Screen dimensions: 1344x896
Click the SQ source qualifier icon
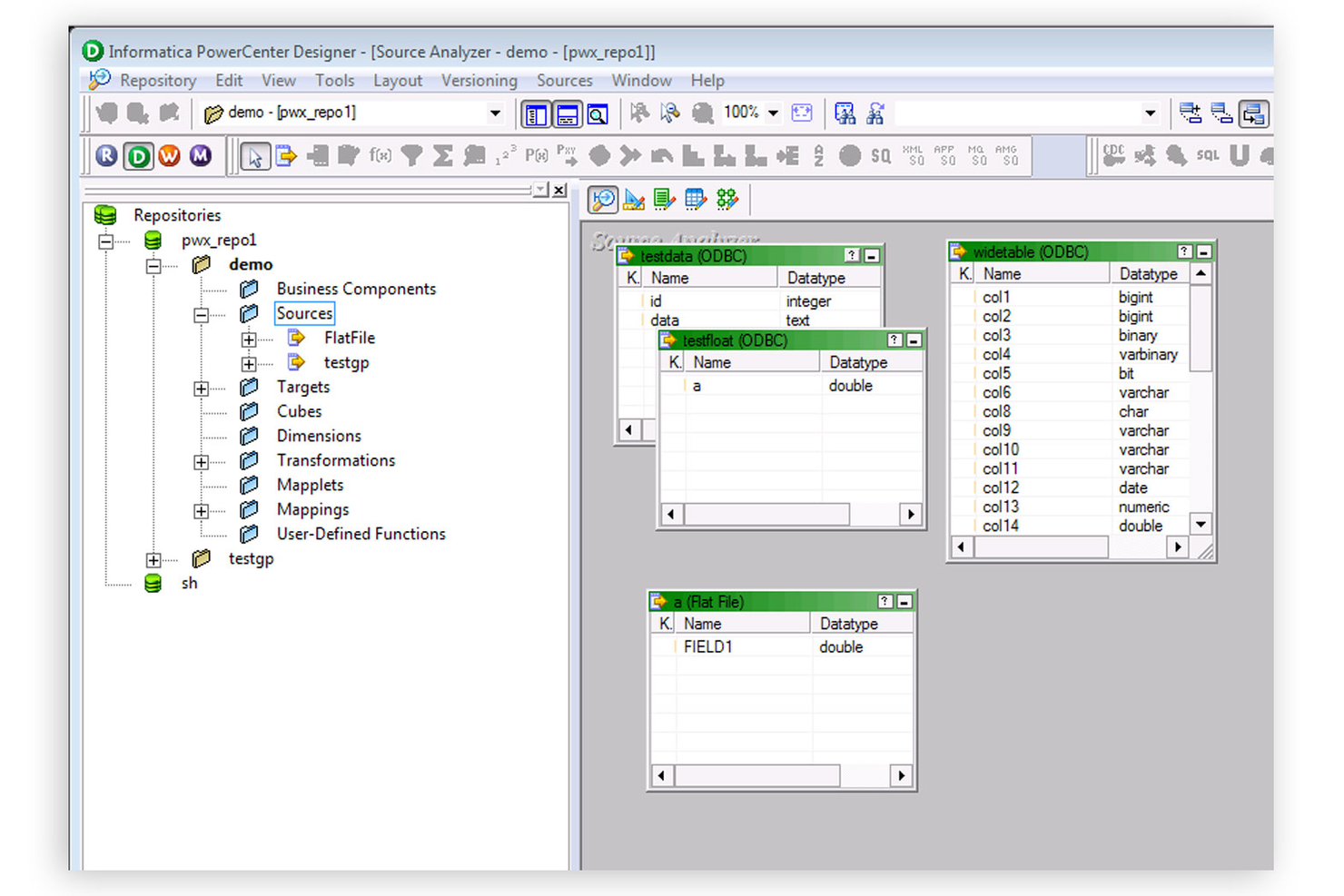click(x=881, y=156)
